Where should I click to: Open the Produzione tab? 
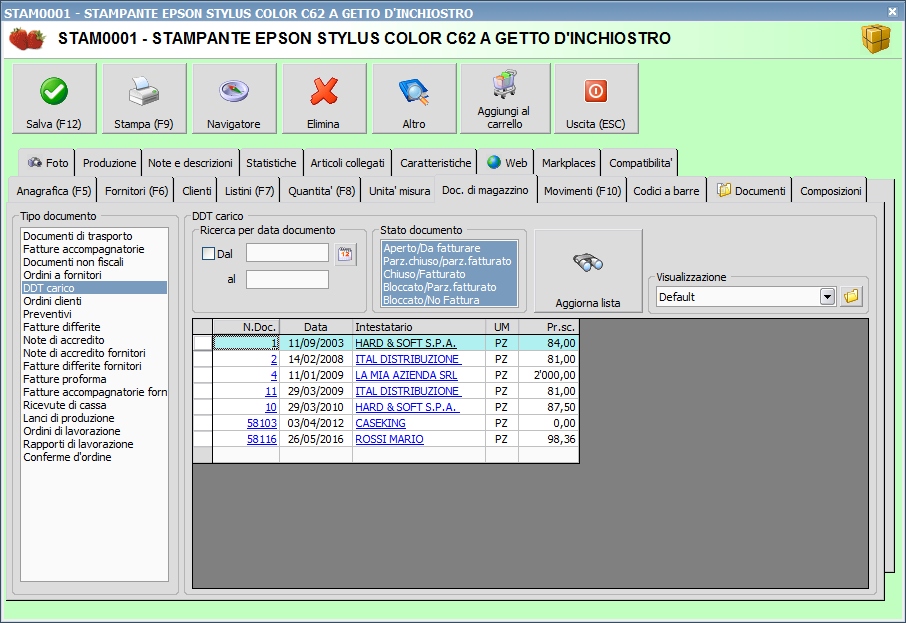click(109, 163)
